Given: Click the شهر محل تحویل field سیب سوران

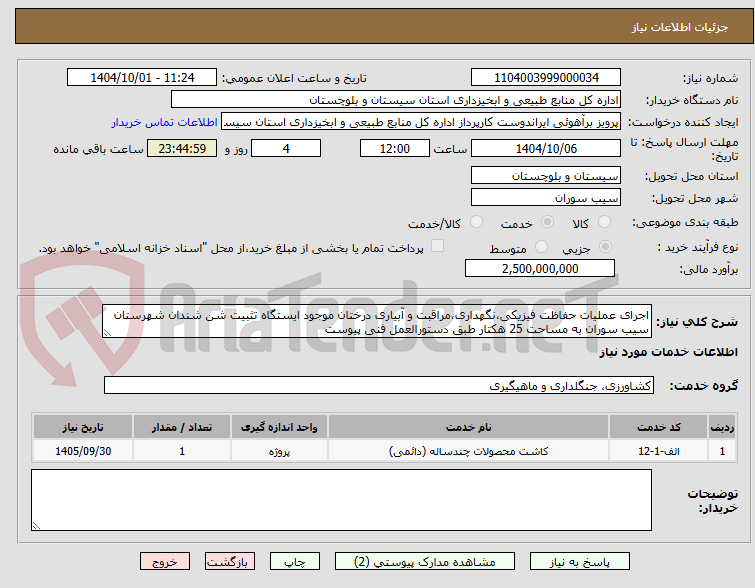Looking at the screenshot, I should [546, 197].
